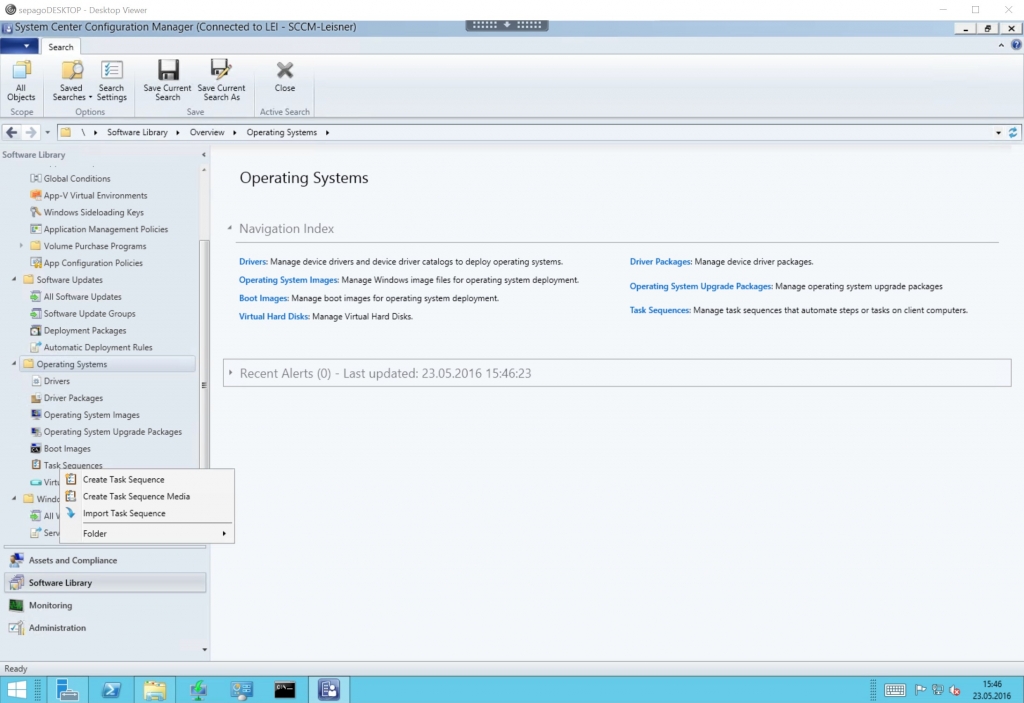Open the Operating System Upgrade Packages link

pyautogui.click(x=701, y=286)
